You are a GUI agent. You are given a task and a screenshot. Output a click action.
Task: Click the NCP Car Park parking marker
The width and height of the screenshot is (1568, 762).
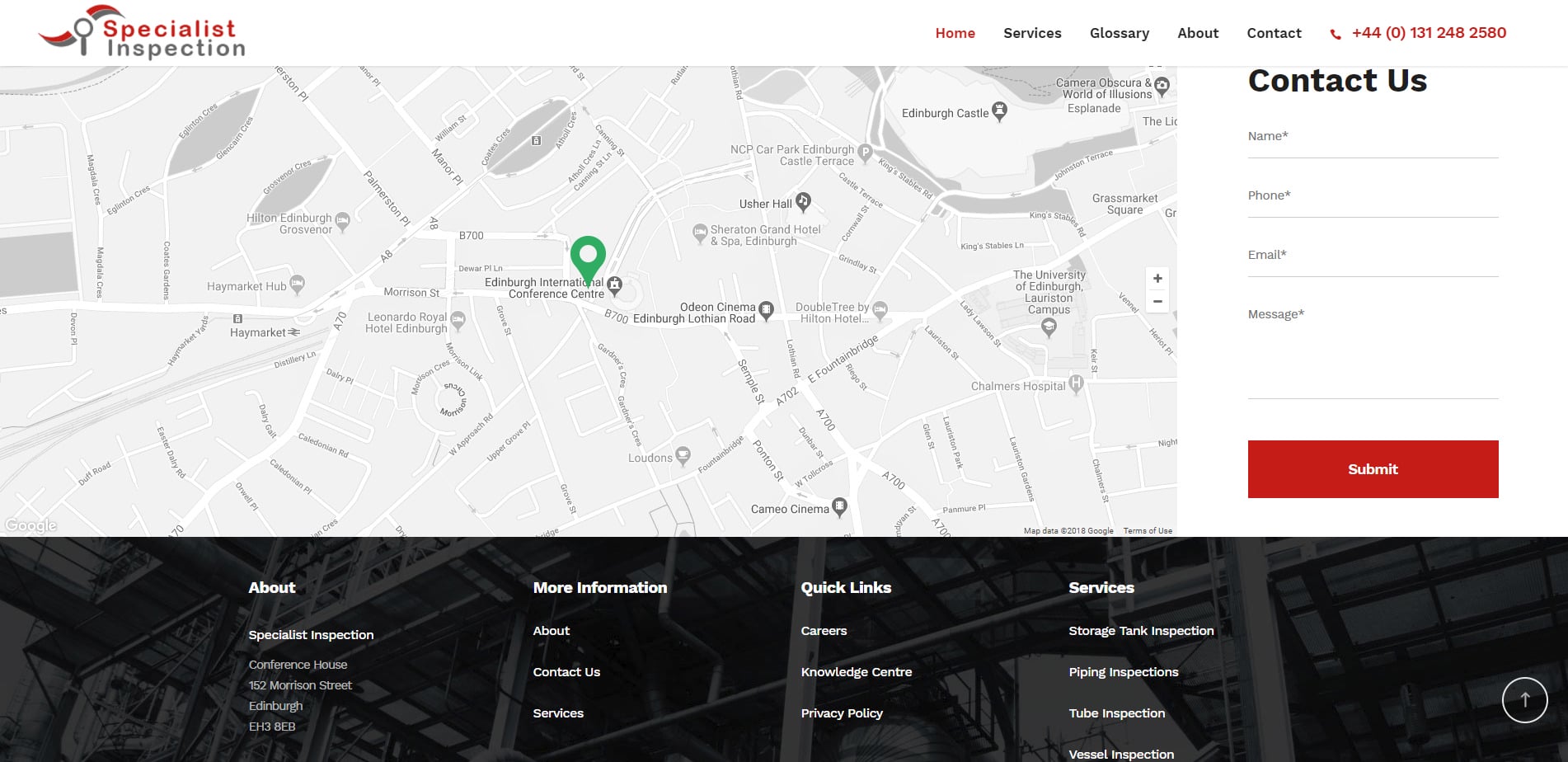click(865, 152)
